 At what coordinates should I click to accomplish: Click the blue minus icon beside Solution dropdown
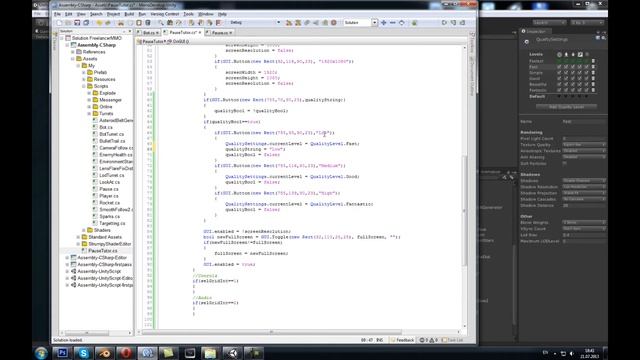tap(392, 23)
